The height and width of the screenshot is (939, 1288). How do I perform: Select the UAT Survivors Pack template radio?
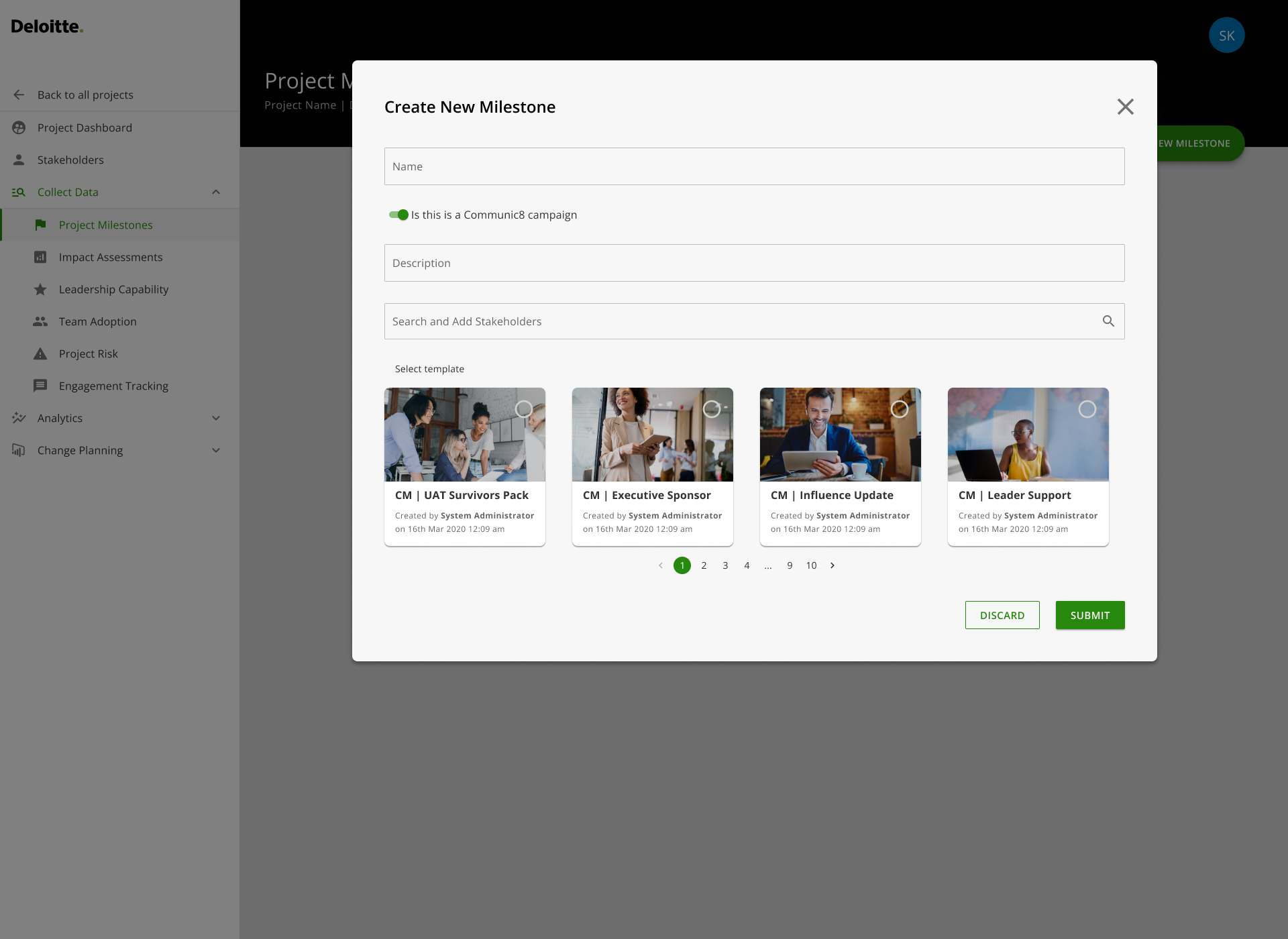524,409
